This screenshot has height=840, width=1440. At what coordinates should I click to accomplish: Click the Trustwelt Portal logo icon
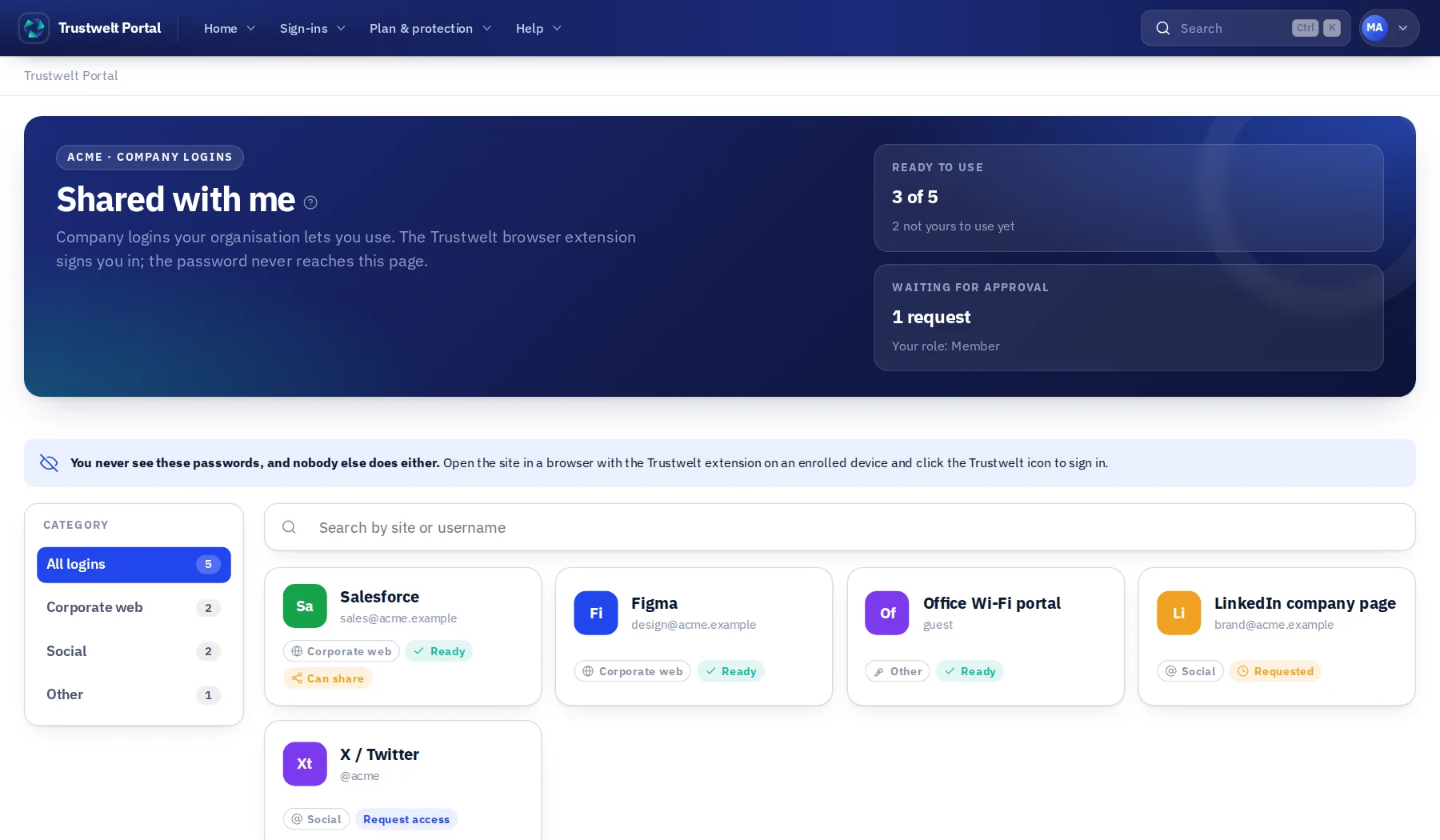pos(34,28)
